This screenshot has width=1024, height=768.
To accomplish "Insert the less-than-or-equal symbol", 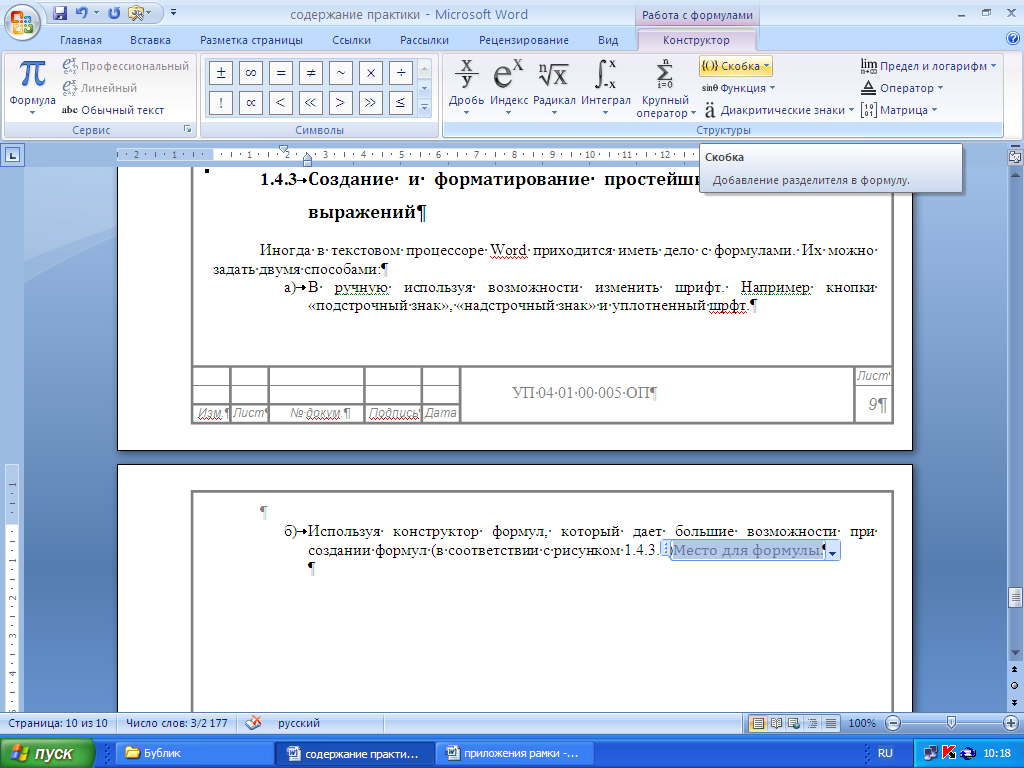I will pyautogui.click(x=401, y=103).
